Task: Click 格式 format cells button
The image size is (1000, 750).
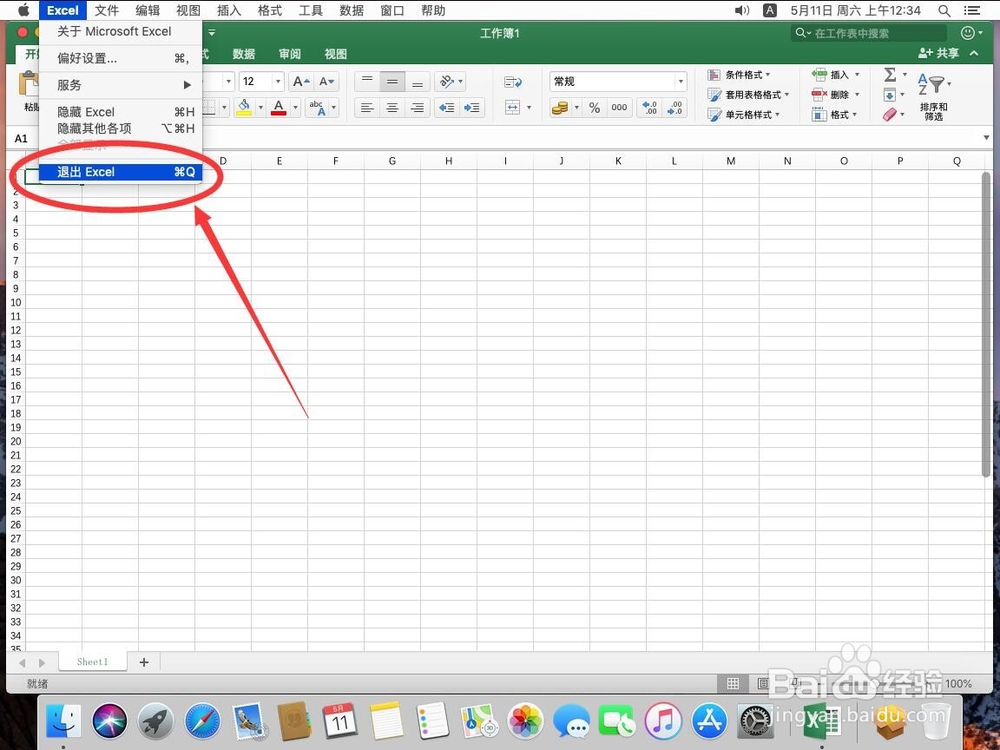Action: click(834, 115)
